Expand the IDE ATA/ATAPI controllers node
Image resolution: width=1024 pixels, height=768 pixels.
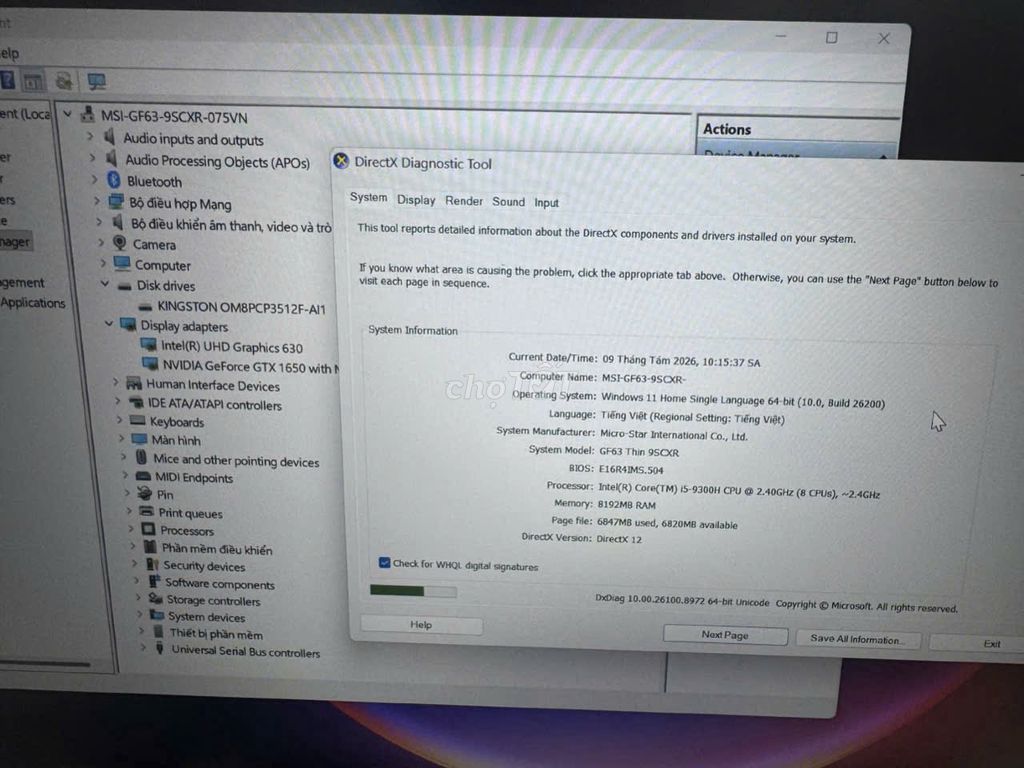click(118, 402)
